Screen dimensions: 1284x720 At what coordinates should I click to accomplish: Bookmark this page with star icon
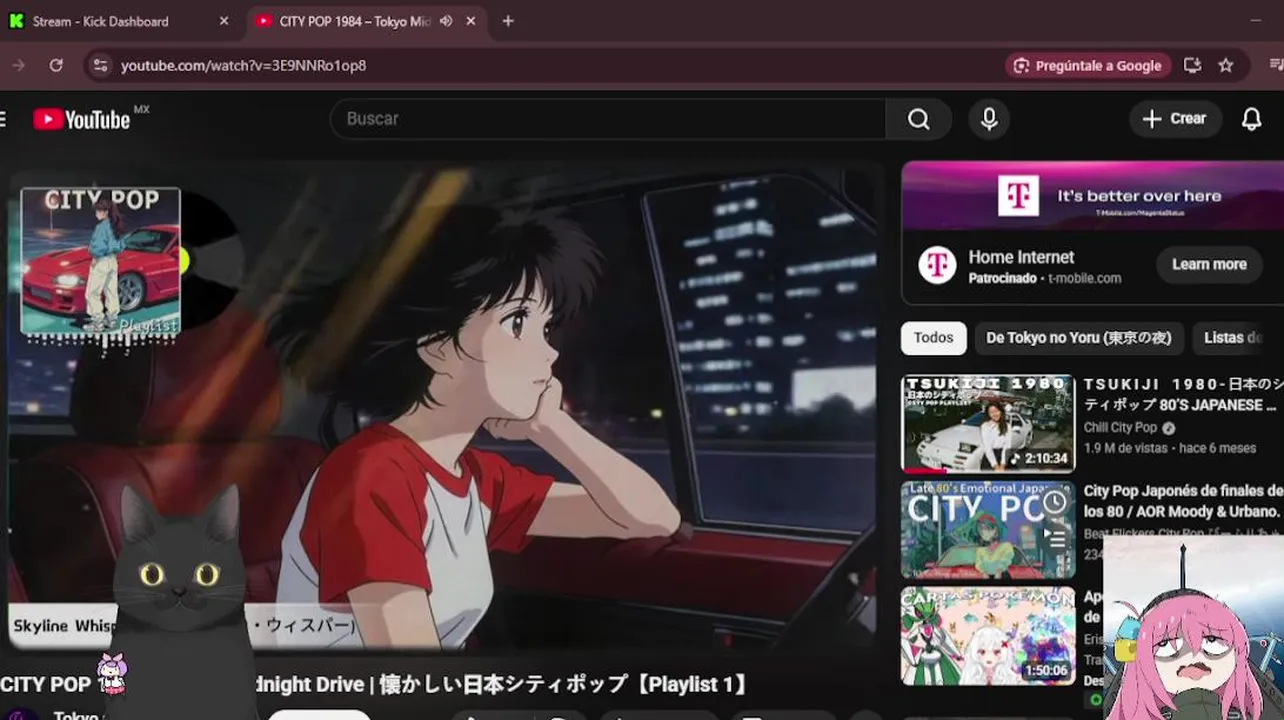click(x=1226, y=65)
